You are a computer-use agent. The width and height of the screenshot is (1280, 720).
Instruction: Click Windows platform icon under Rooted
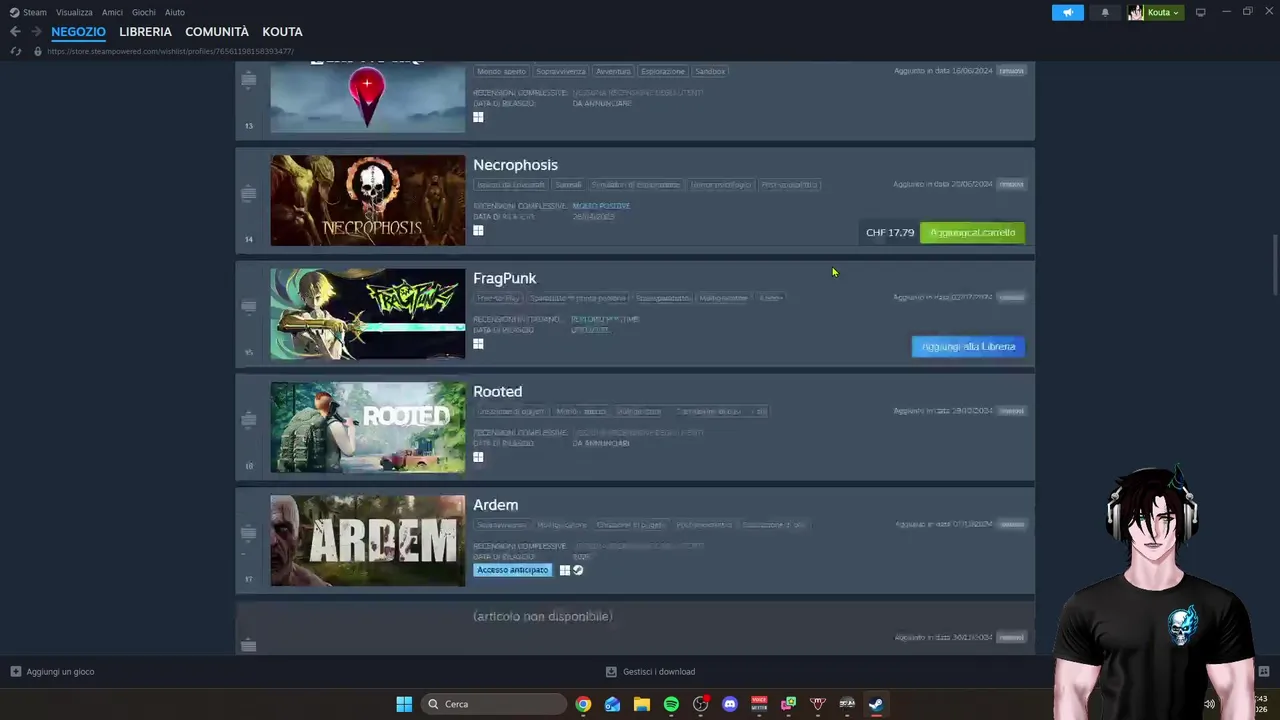click(x=478, y=457)
